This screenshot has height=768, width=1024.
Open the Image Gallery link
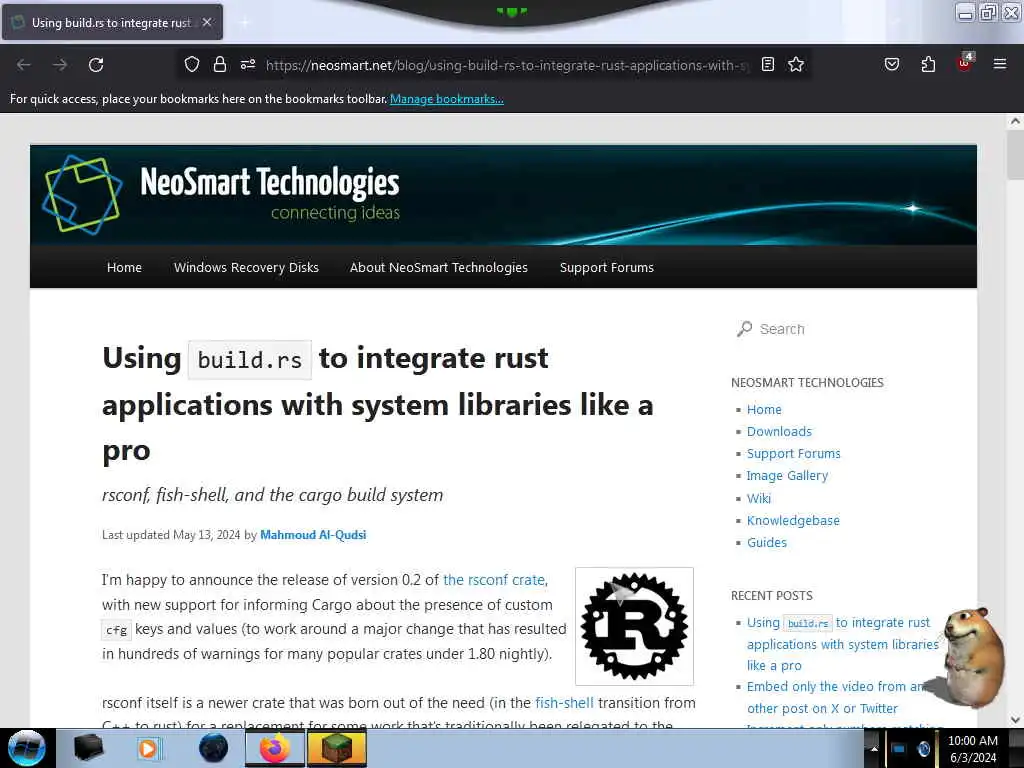point(787,476)
